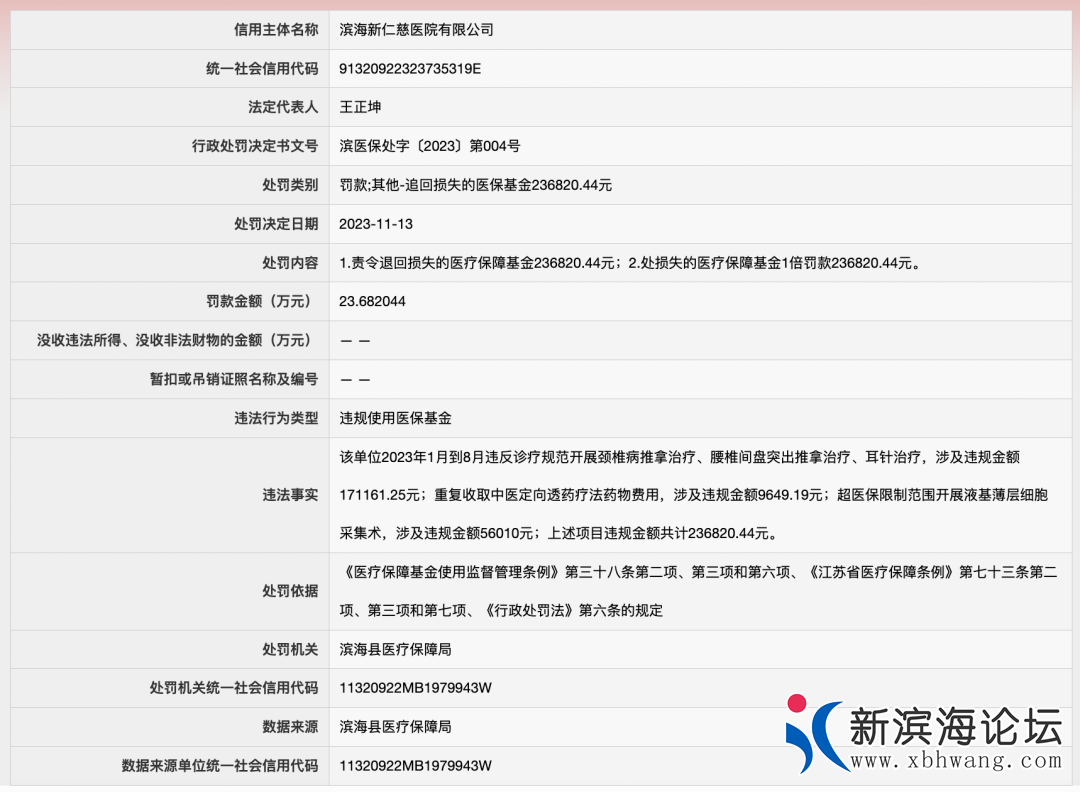Click the 处罚内容 penalty content text
The image size is (1080, 792).
(x=629, y=263)
